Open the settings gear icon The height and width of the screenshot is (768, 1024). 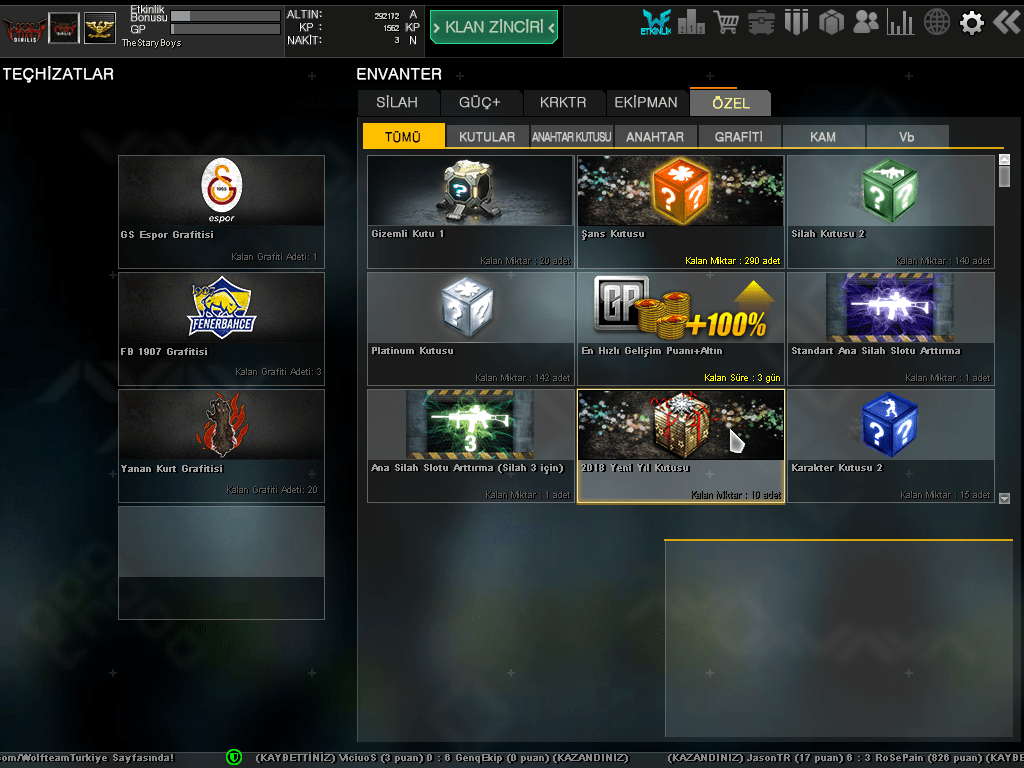(x=971, y=23)
